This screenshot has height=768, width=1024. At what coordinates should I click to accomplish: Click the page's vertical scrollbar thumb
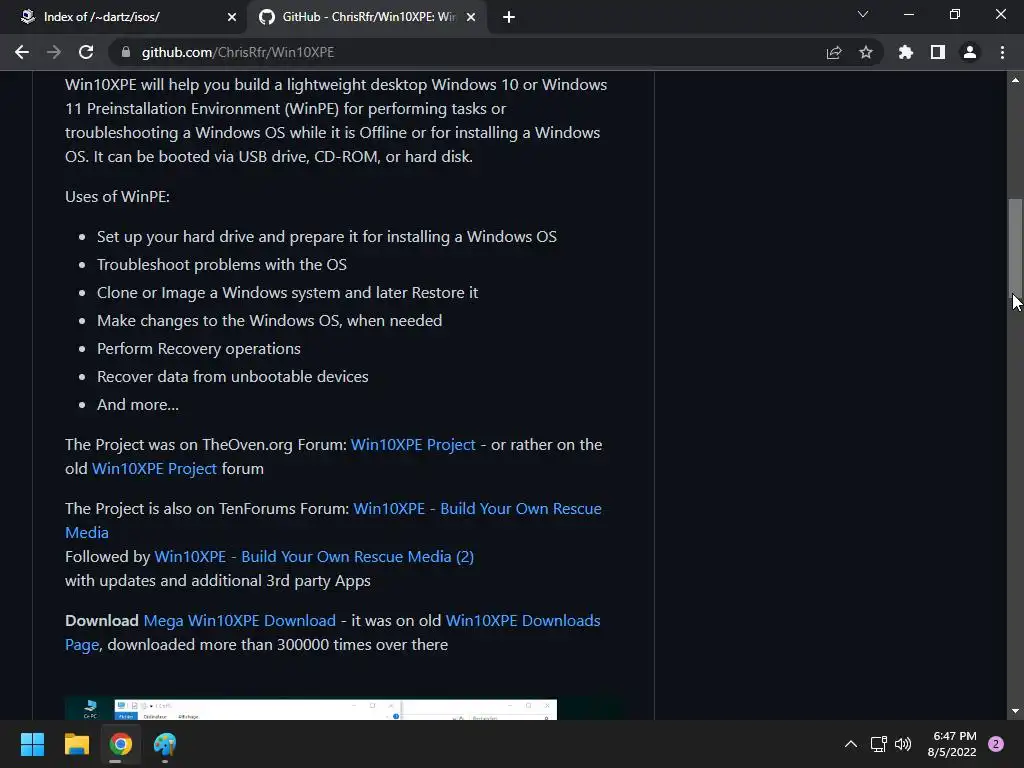[1015, 248]
